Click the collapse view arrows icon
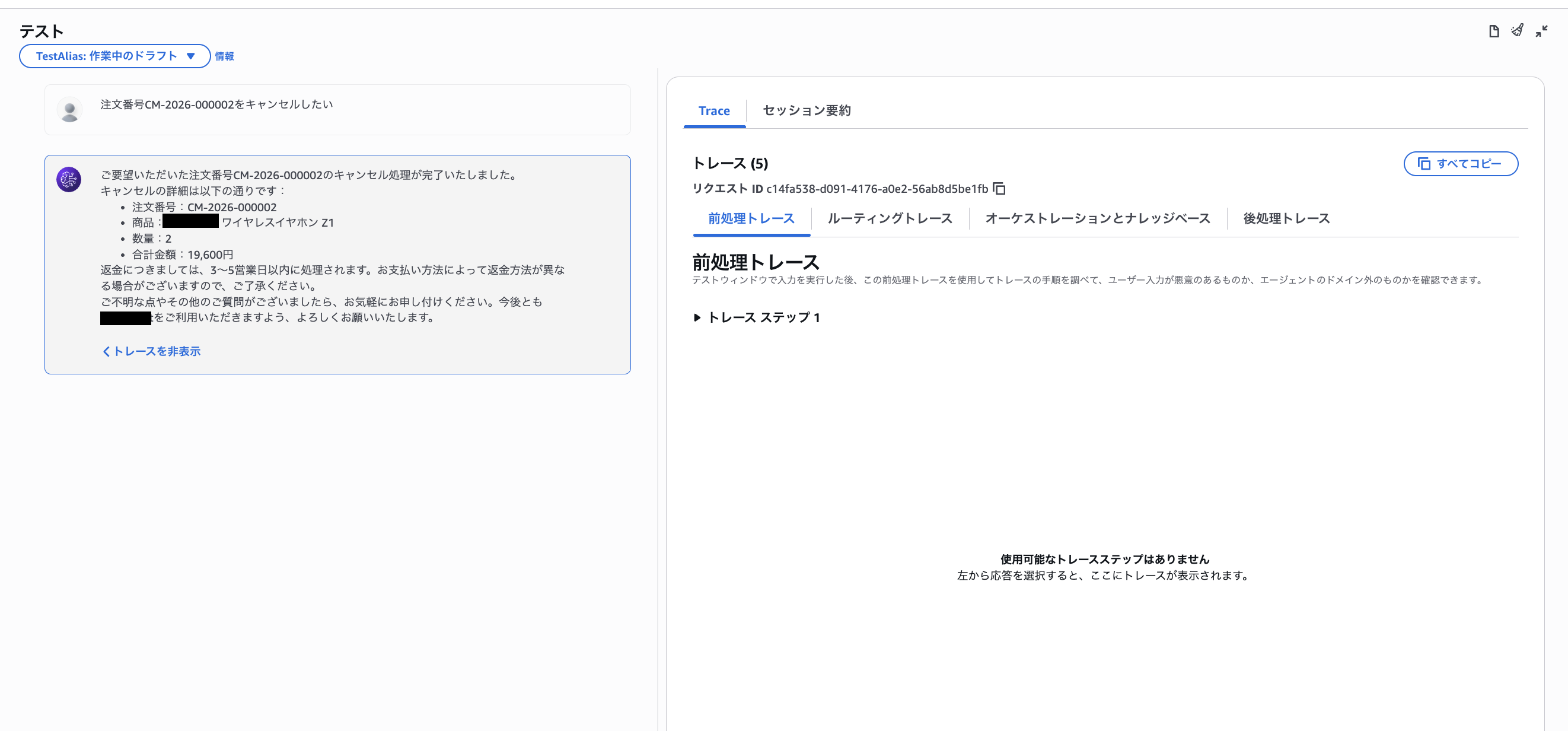1568x731 pixels. pyautogui.click(x=1541, y=30)
